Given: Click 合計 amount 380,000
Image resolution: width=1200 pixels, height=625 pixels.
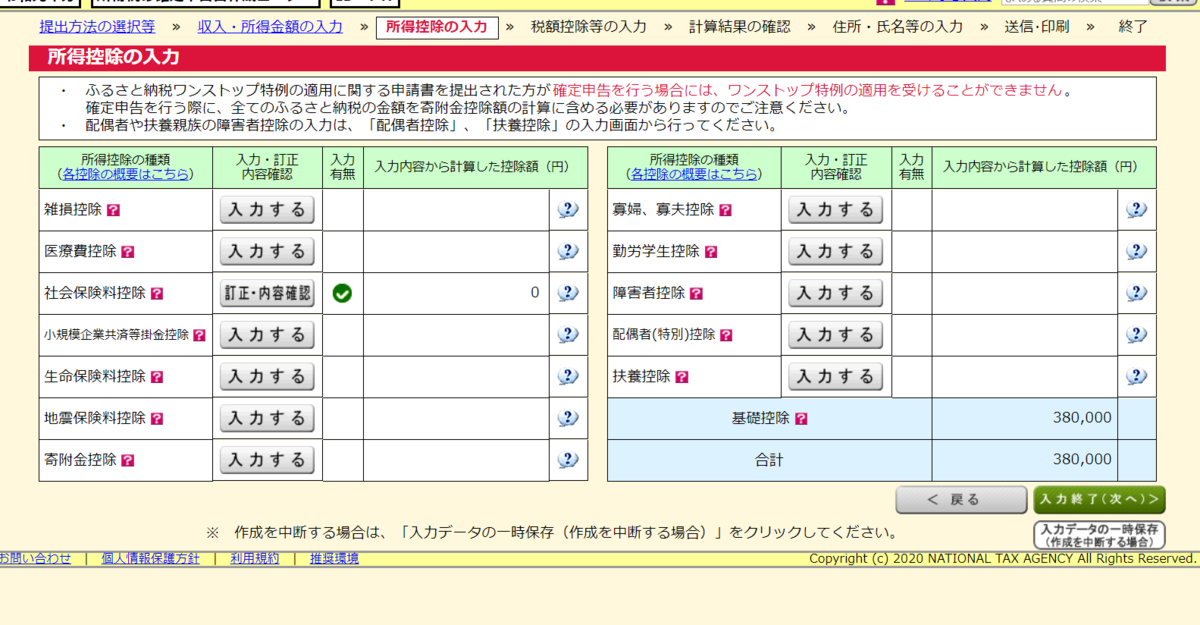Looking at the screenshot, I should click(1082, 460).
